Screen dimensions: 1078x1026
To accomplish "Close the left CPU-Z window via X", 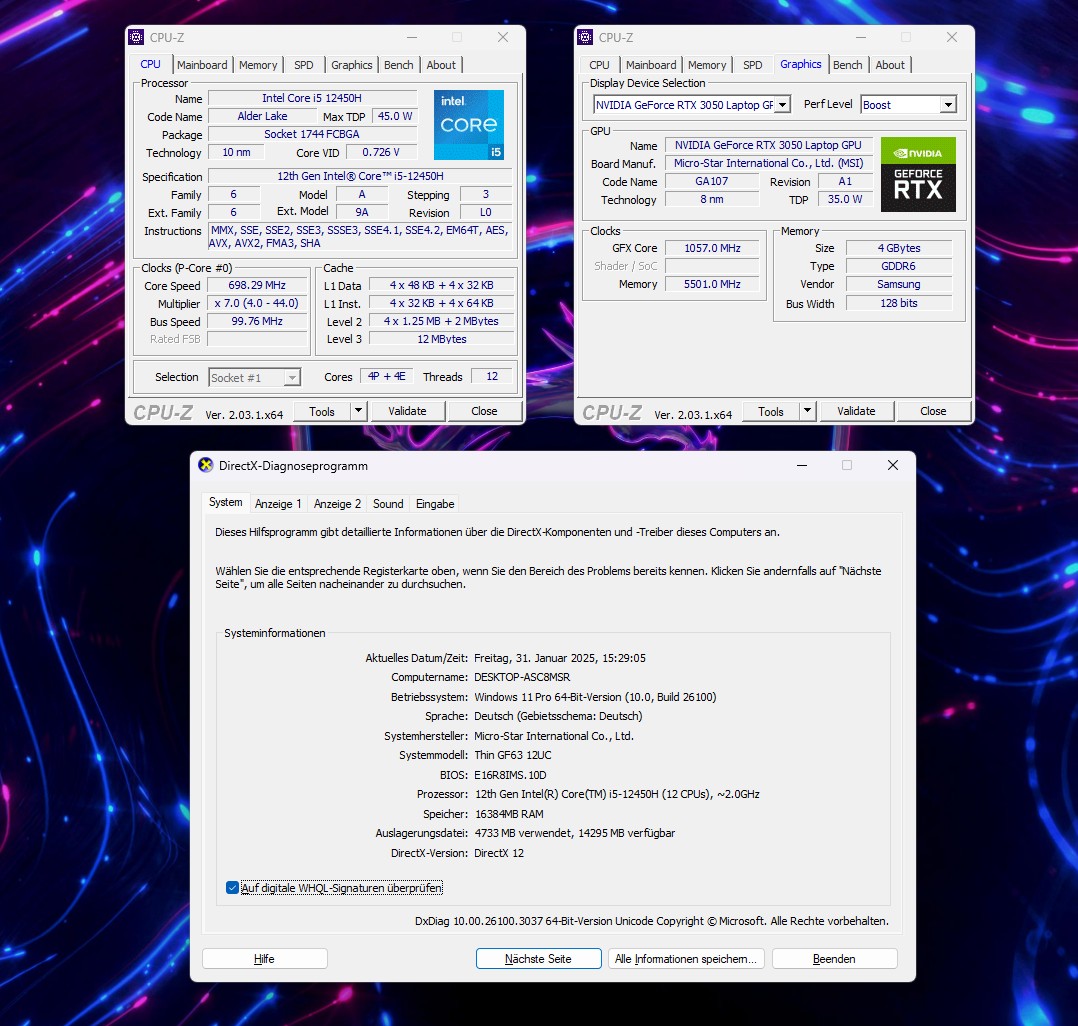I will pos(503,37).
